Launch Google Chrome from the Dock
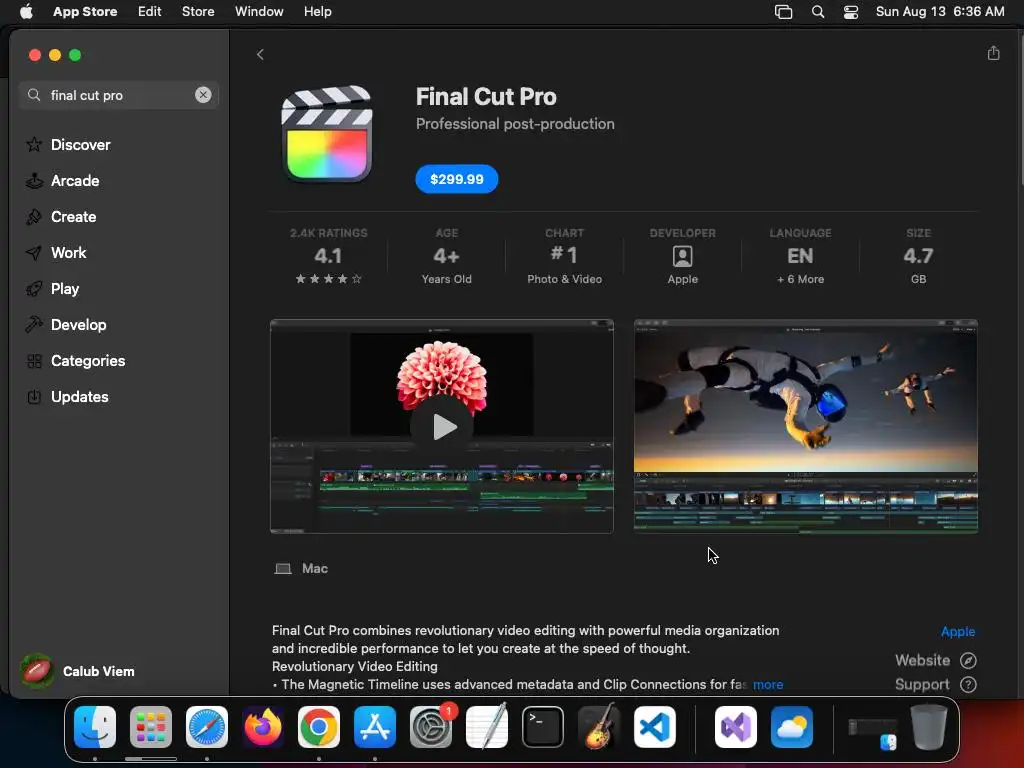This screenshot has height=768, width=1024. pos(319,727)
